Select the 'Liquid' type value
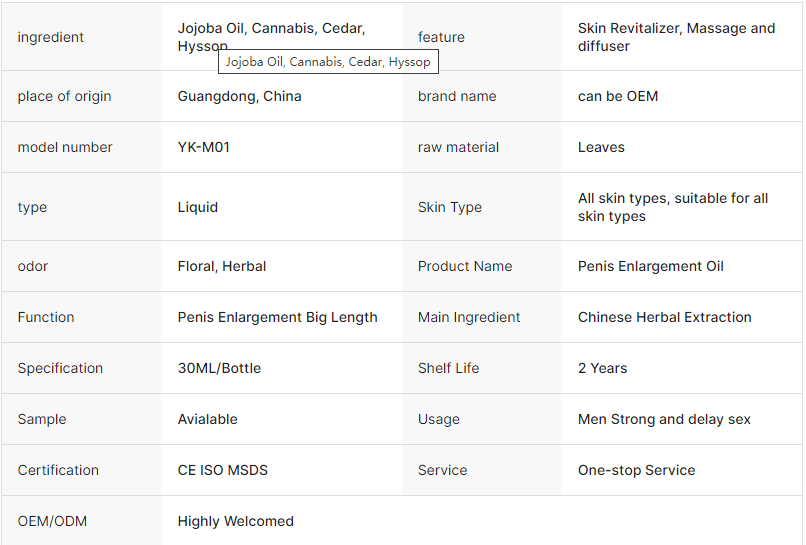Image resolution: width=806 pixels, height=545 pixels. point(198,207)
